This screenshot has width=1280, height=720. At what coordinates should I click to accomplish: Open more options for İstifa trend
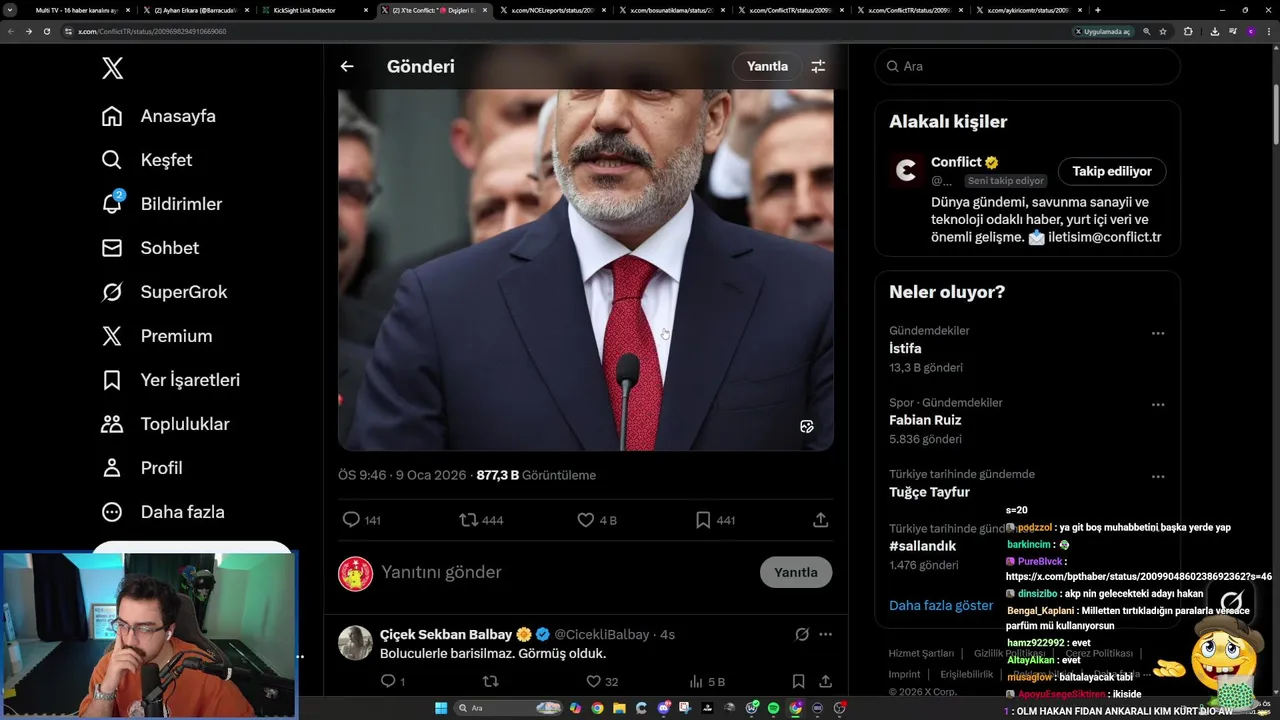click(1157, 333)
